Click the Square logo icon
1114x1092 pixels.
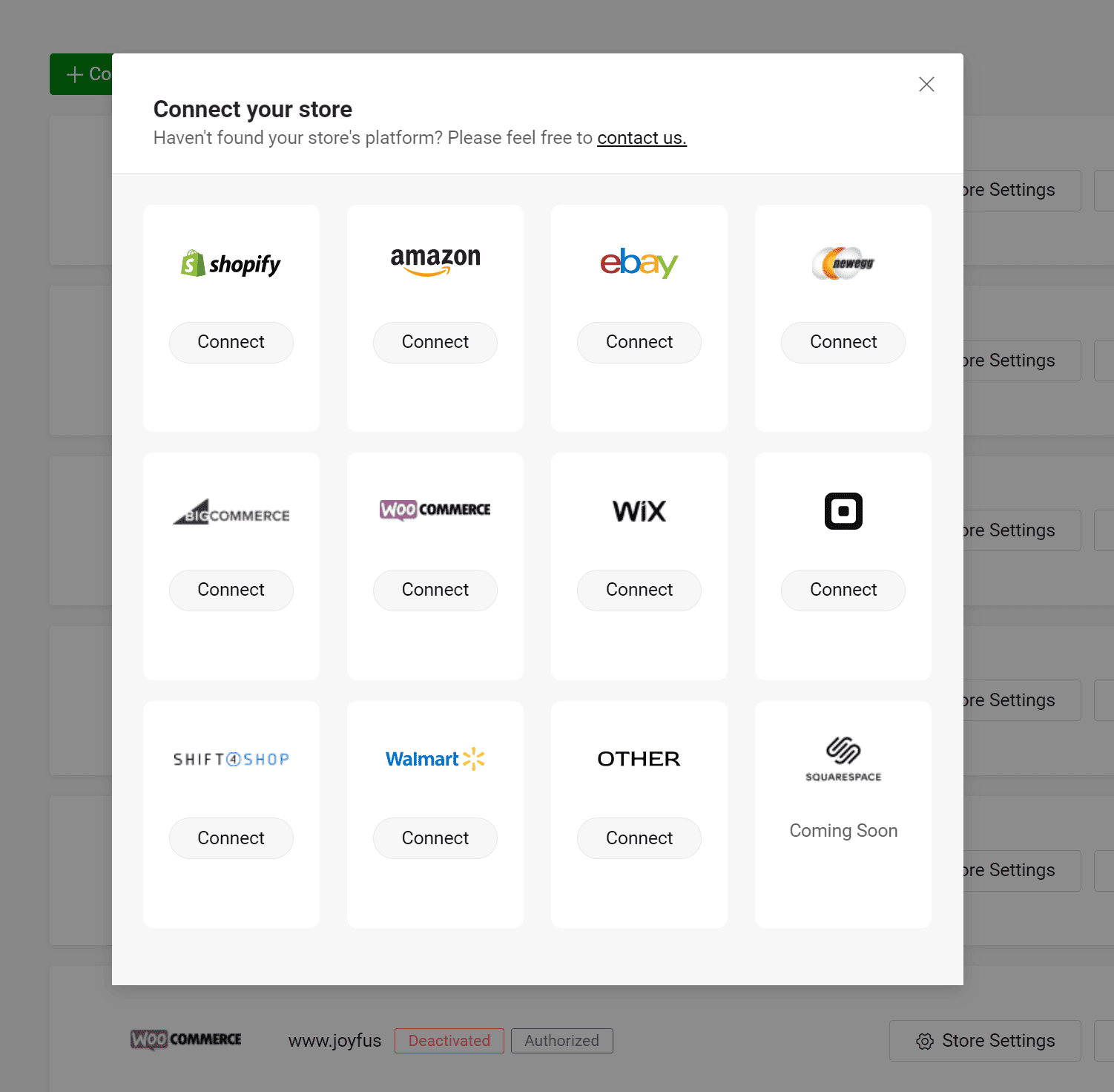843,511
